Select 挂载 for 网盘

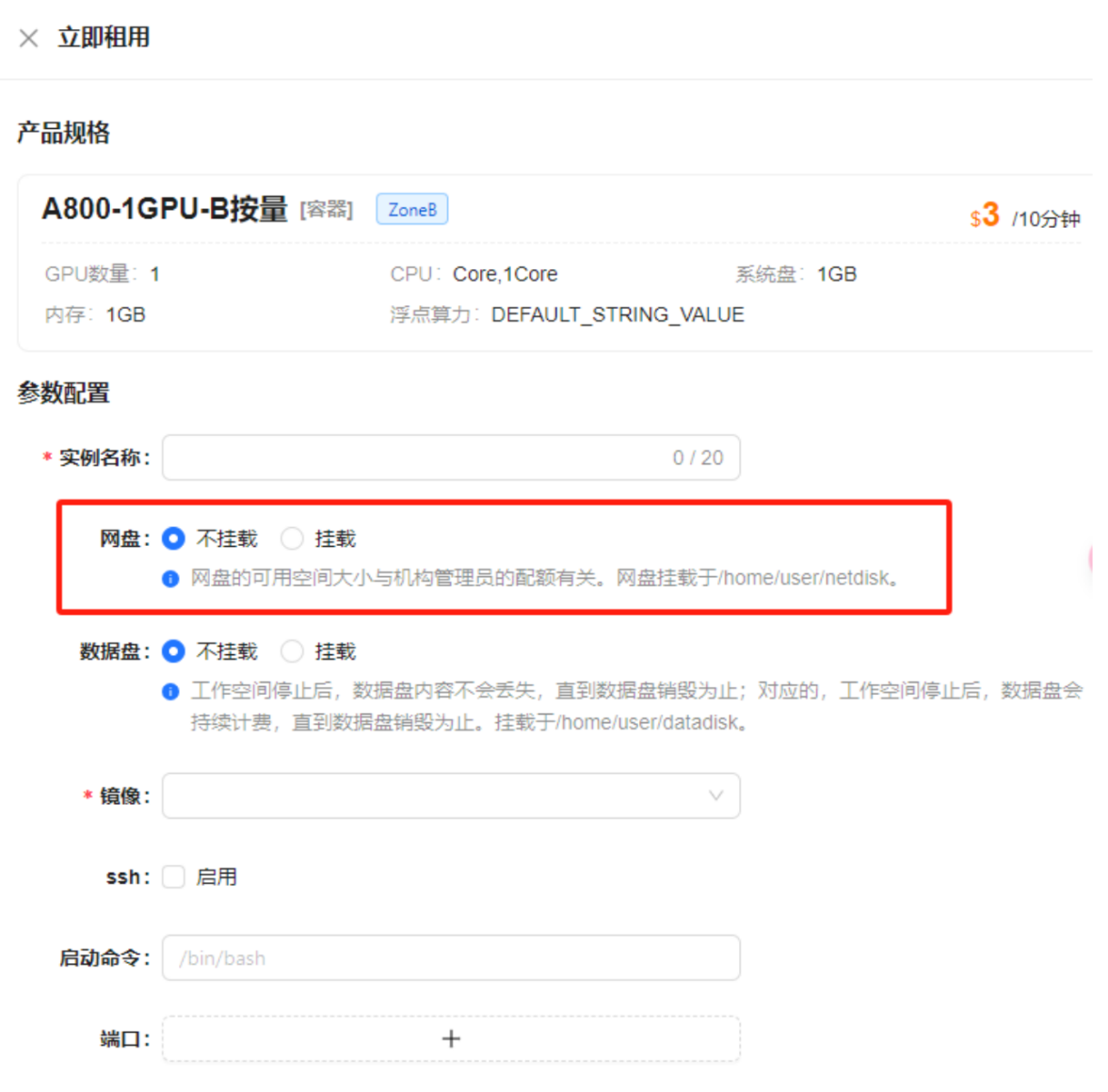point(293,538)
